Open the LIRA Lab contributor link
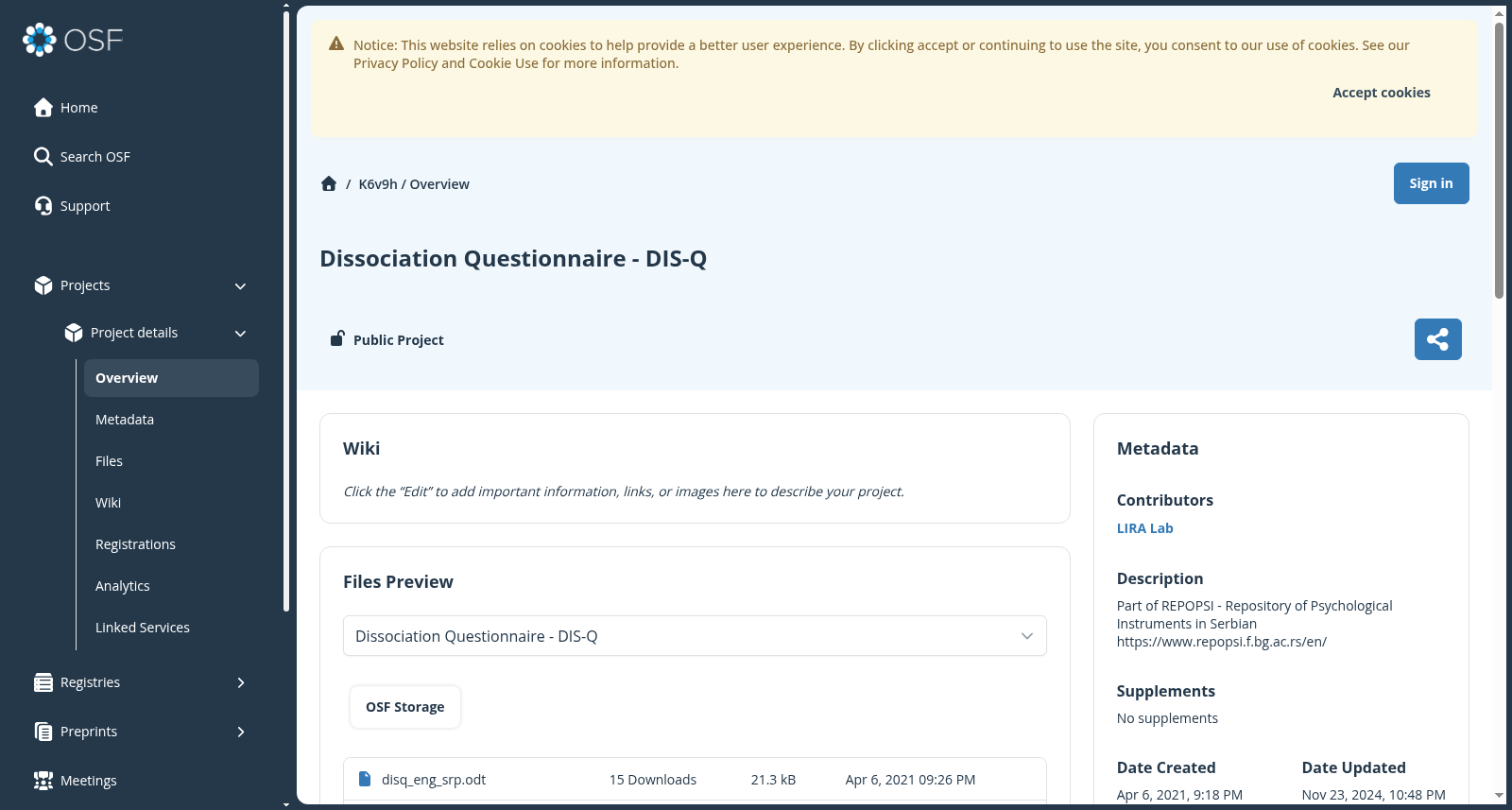 [1144, 528]
